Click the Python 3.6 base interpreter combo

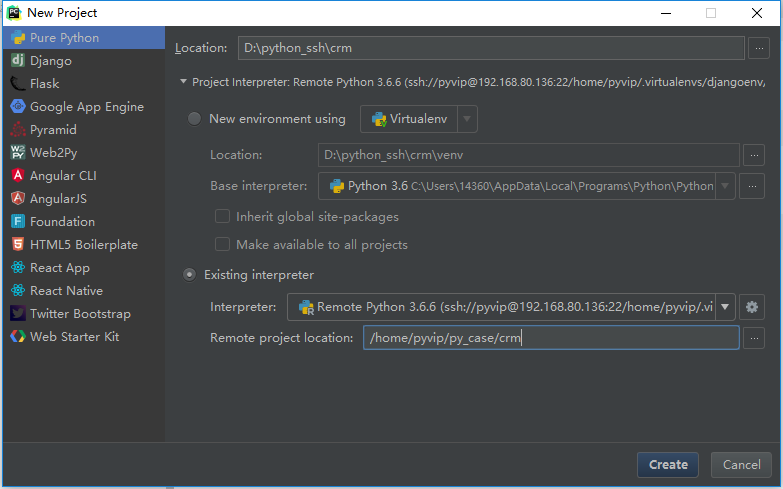click(526, 186)
